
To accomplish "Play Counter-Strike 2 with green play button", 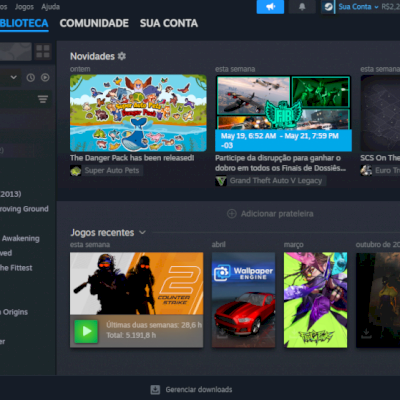I will [x=86, y=331].
